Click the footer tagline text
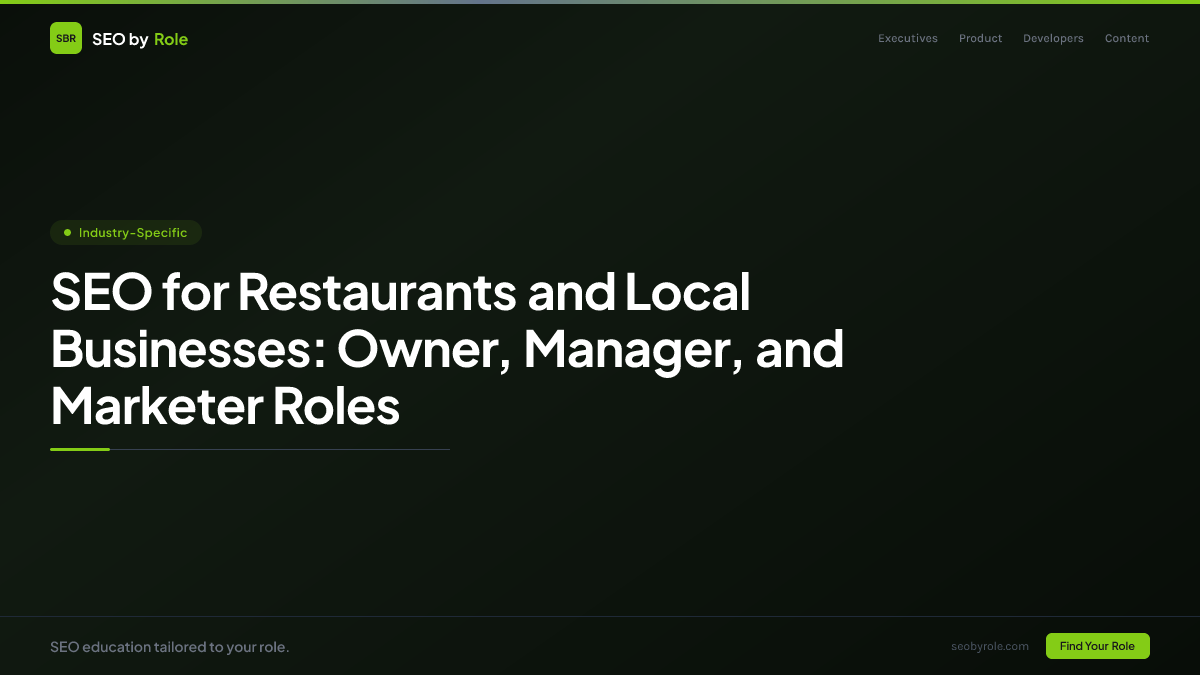The height and width of the screenshot is (675, 1200). (170, 646)
